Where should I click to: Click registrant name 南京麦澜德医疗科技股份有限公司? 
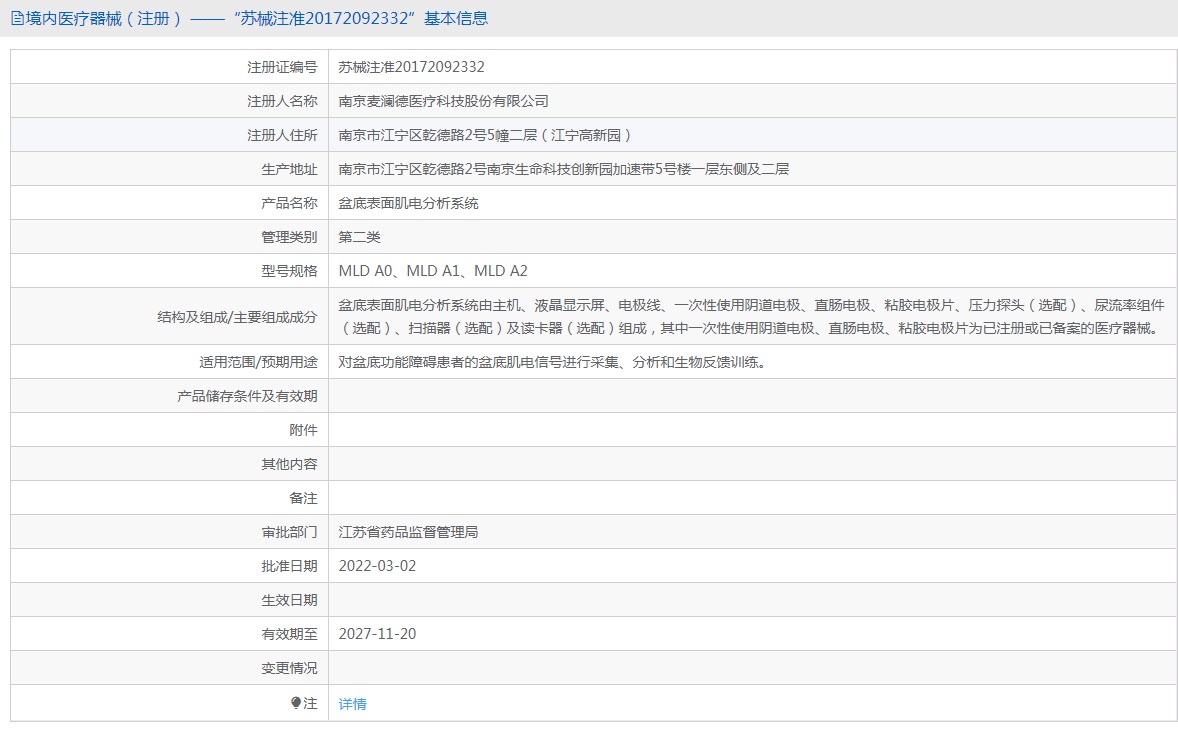(x=443, y=101)
